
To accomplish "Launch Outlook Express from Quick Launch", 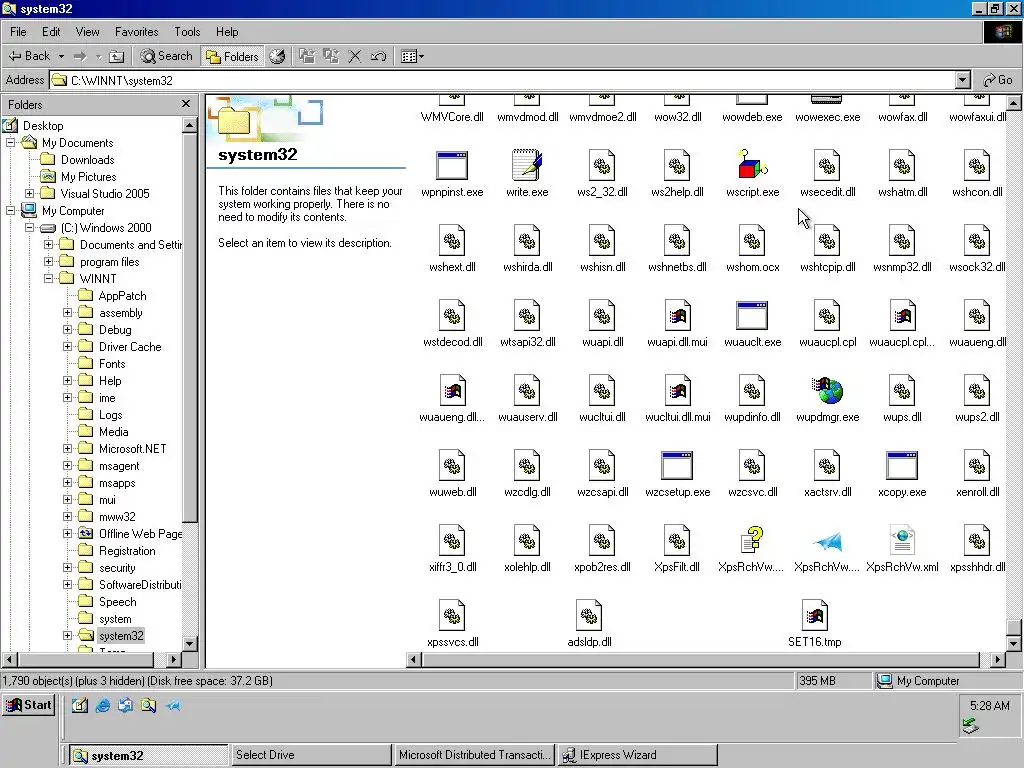I will pos(125,705).
